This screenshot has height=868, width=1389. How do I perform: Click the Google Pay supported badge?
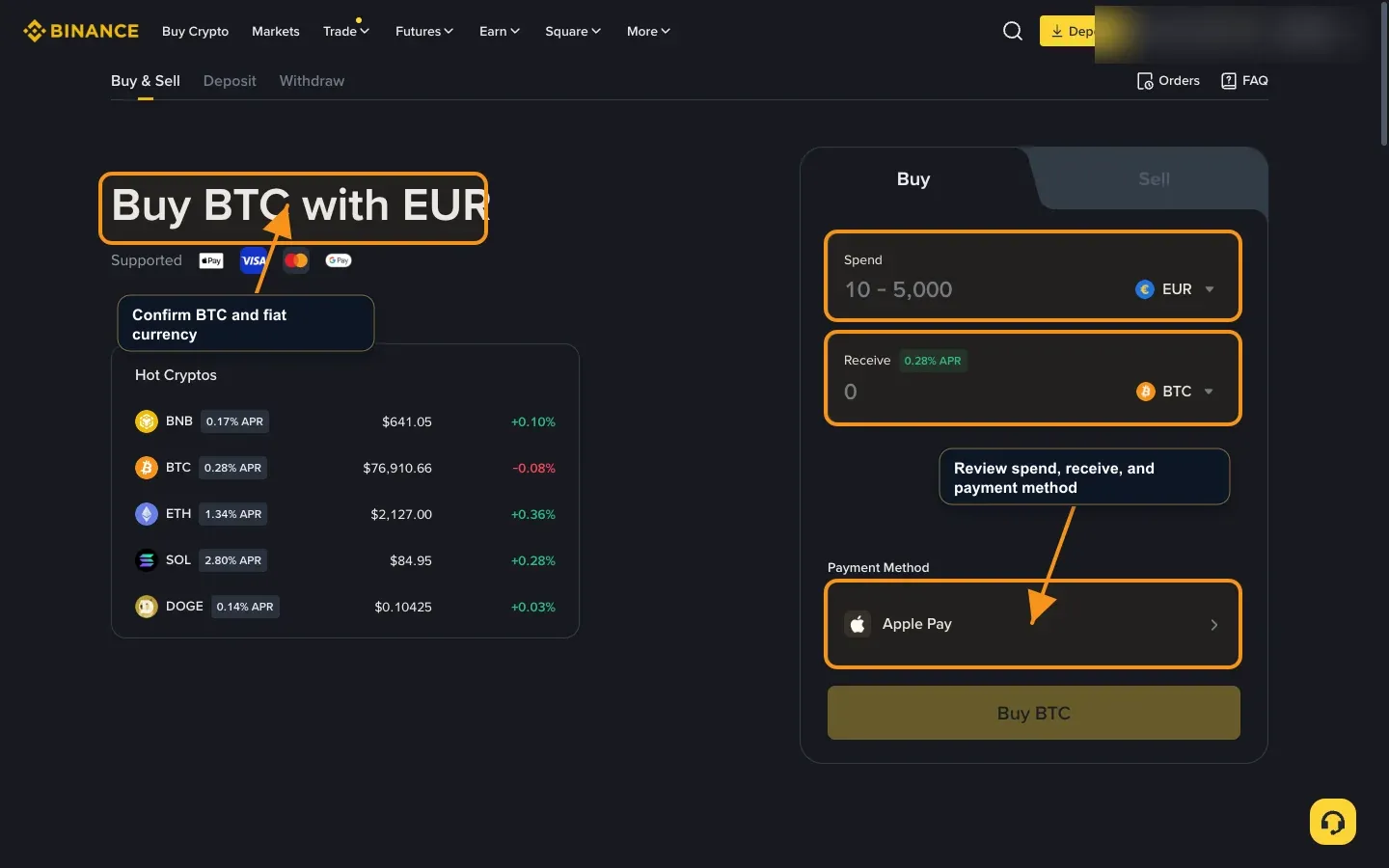click(x=339, y=260)
